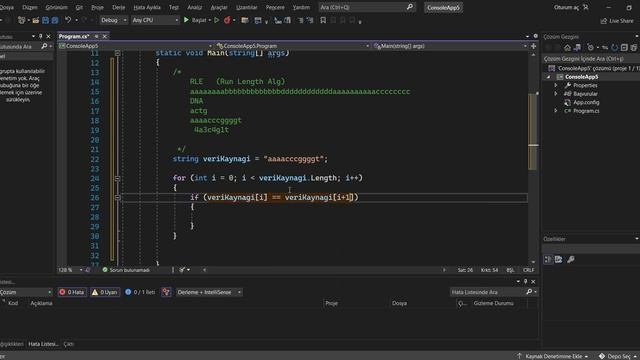Toggle auto-hide pin of Error List panel

point(525,282)
